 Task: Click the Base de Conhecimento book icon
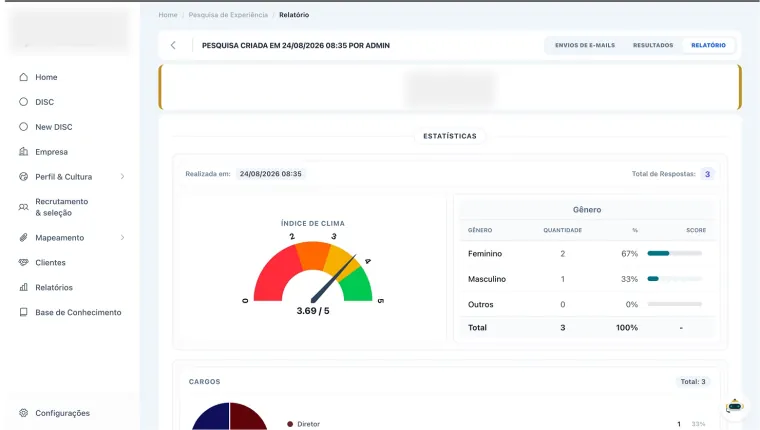click(23, 312)
